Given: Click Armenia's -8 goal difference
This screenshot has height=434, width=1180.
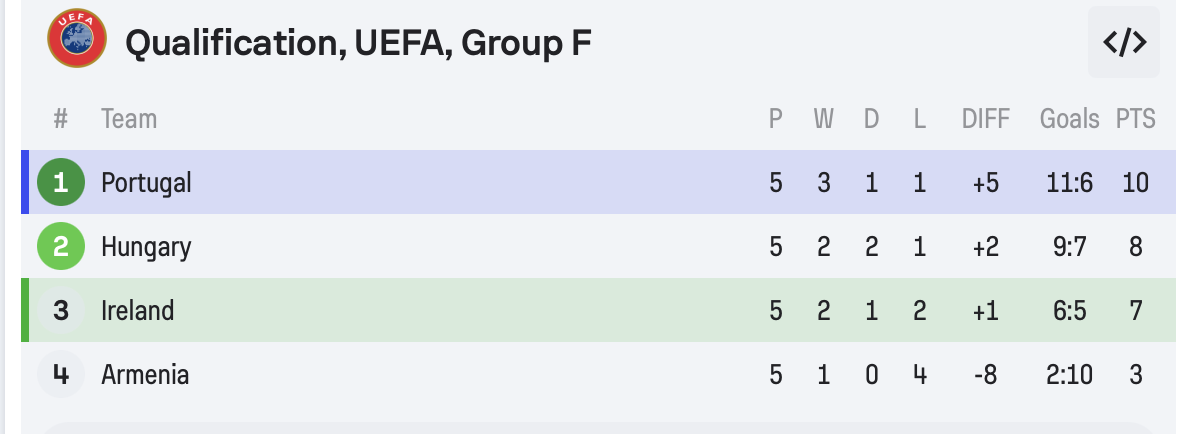Looking at the screenshot, I should [986, 374].
